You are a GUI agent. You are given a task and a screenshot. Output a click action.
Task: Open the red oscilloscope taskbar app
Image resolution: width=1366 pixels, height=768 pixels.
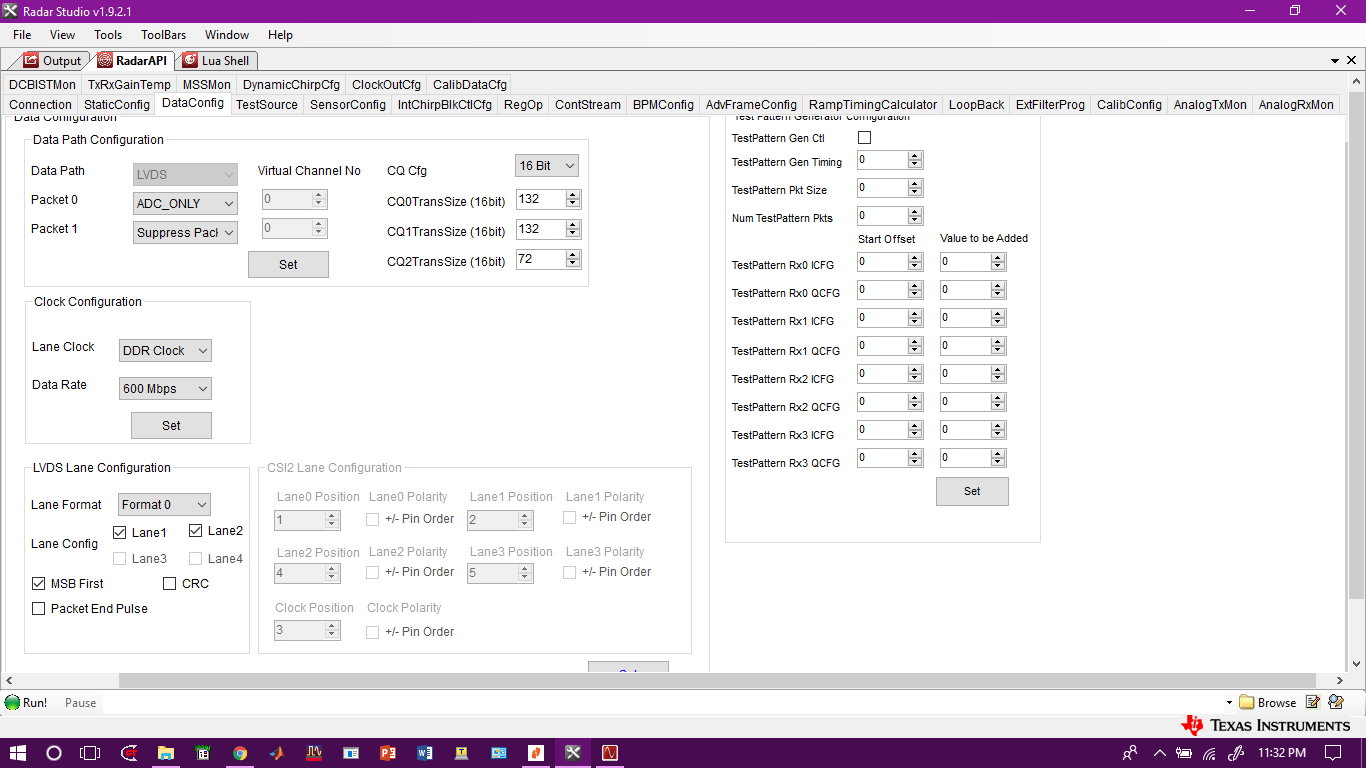click(x=610, y=753)
